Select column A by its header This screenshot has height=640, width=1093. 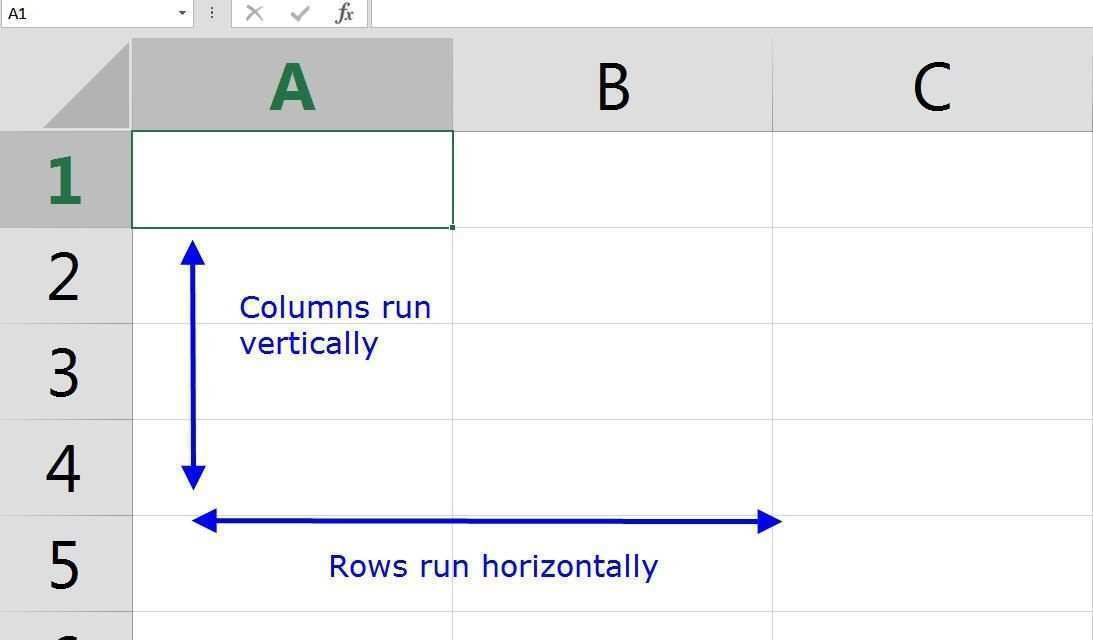click(292, 86)
